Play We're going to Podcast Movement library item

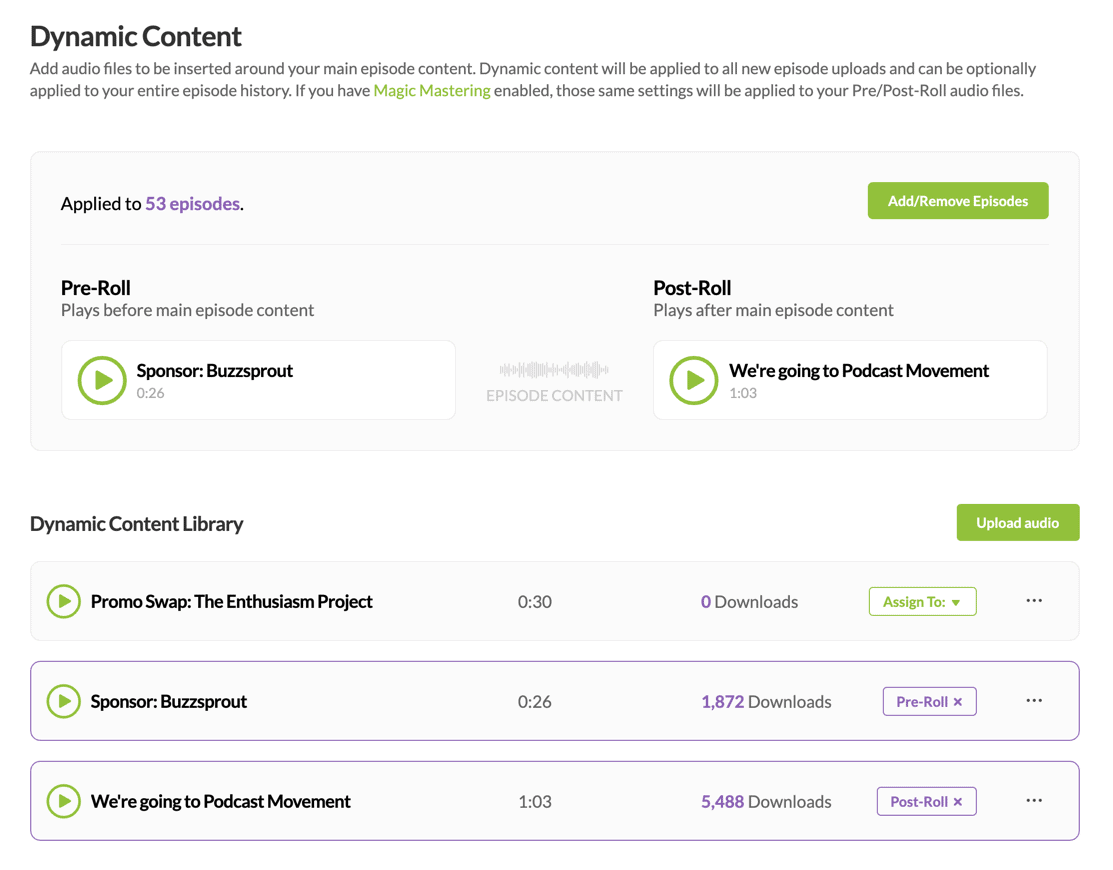click(x=64, y=801)
